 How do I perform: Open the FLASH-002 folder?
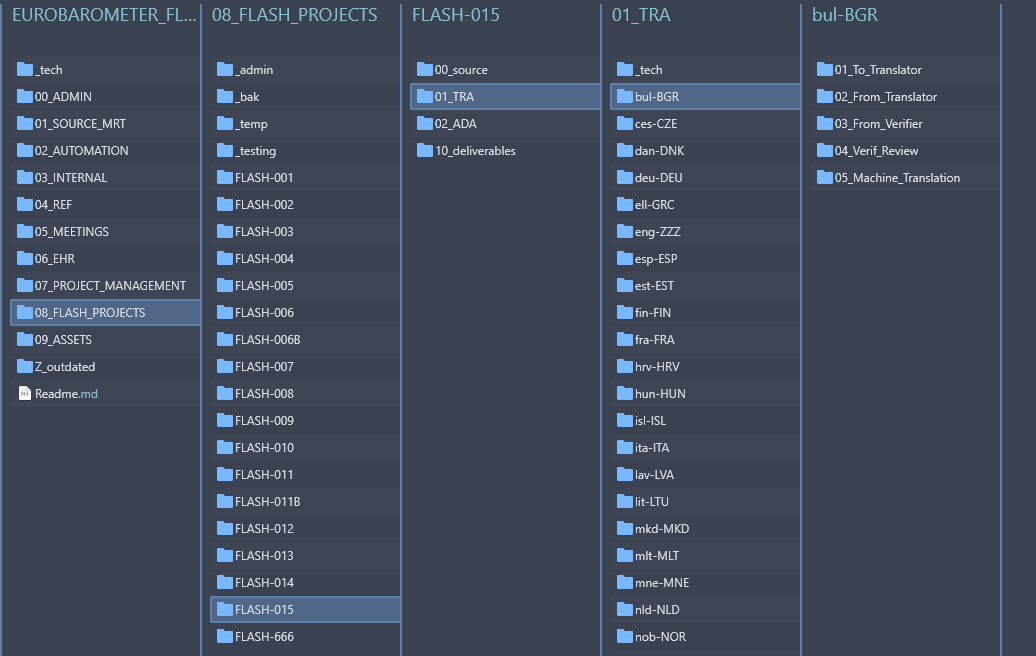coord(305,205)
